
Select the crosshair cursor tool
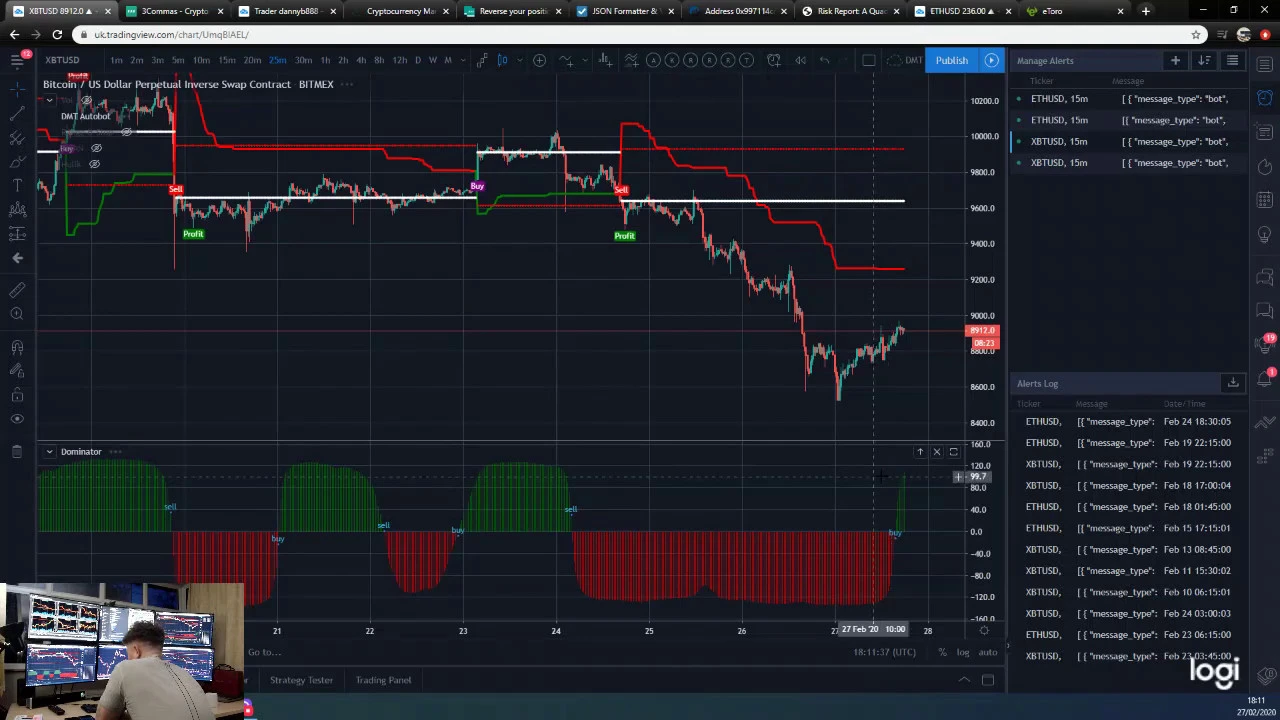(17, 90)
